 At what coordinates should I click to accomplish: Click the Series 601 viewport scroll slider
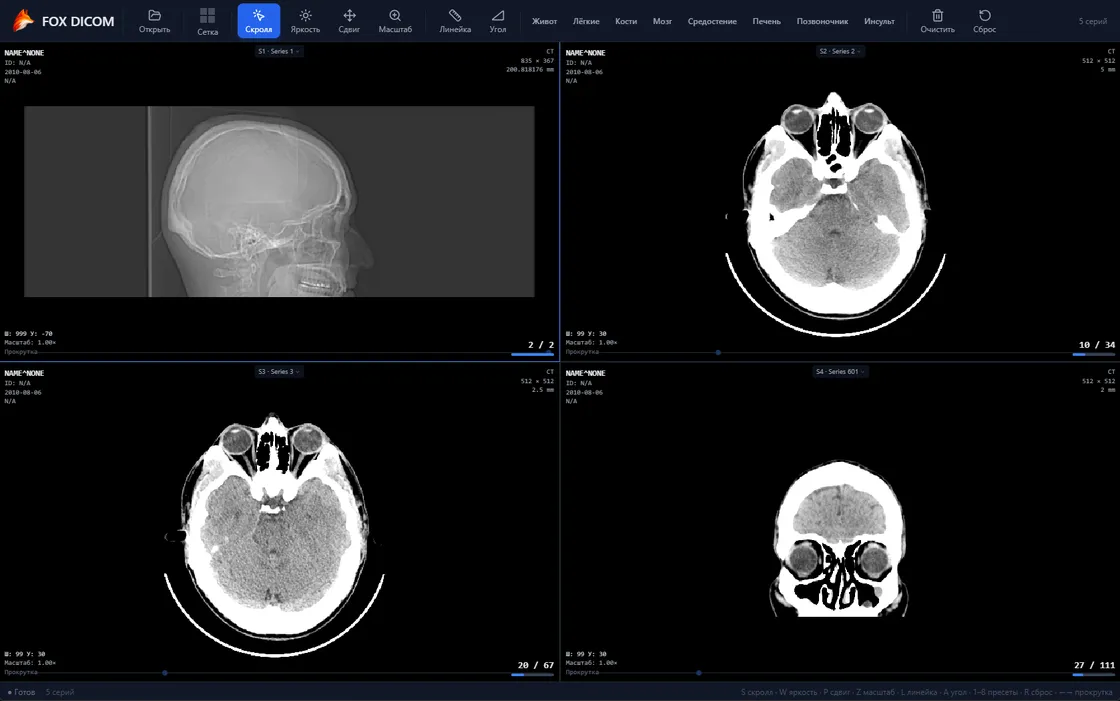click(x=699, y=672)
